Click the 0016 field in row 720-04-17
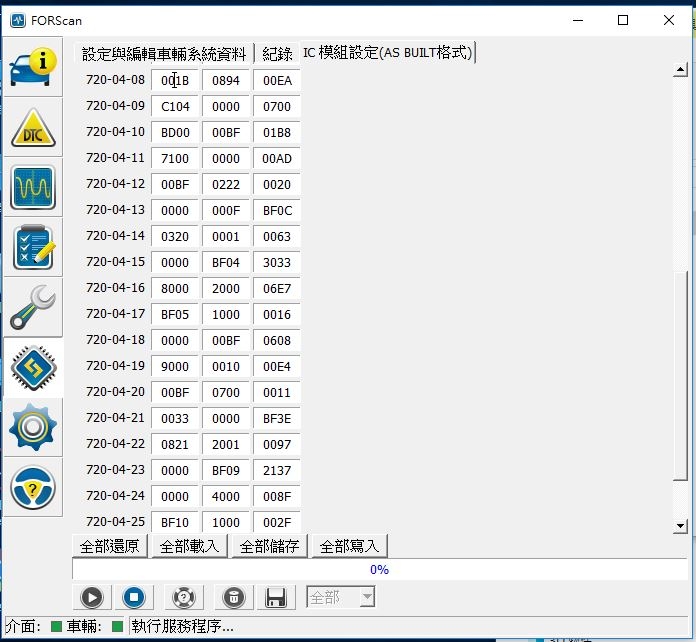Viewport: 696px width, 642px height. pyautogui.click(x=277, y=314)
